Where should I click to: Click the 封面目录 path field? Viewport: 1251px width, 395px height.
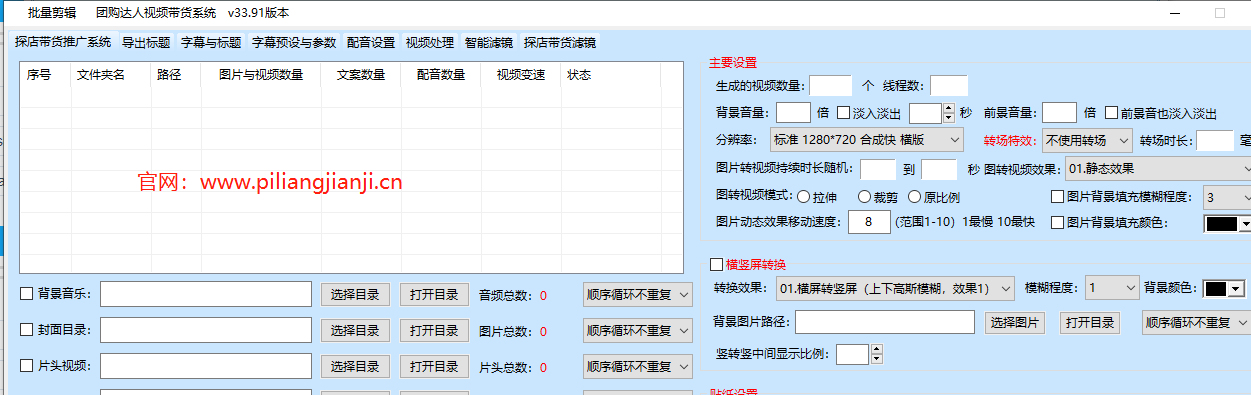(206, 330)
